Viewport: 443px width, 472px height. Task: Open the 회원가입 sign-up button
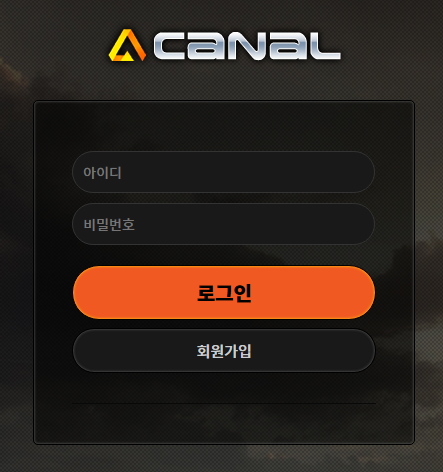tap(224, 351)
